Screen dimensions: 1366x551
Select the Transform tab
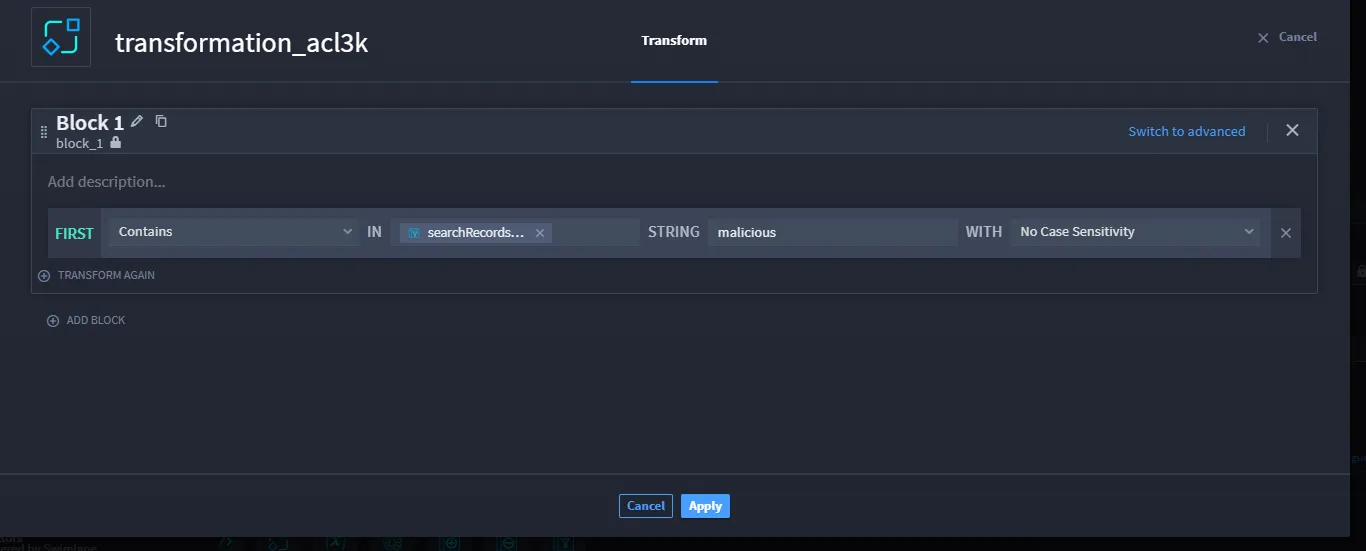point(674,41)
